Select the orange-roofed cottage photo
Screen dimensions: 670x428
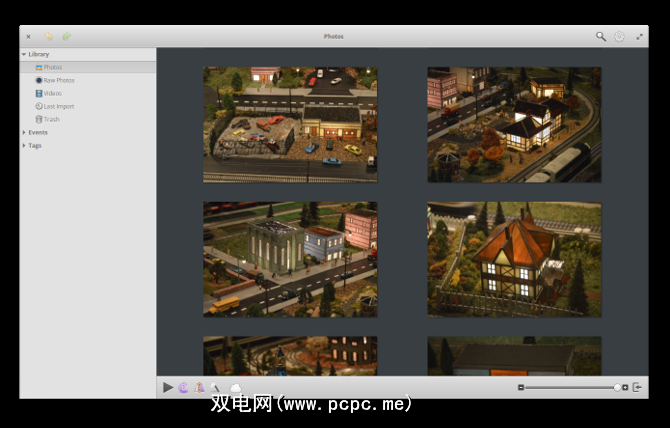pos(514,259)
